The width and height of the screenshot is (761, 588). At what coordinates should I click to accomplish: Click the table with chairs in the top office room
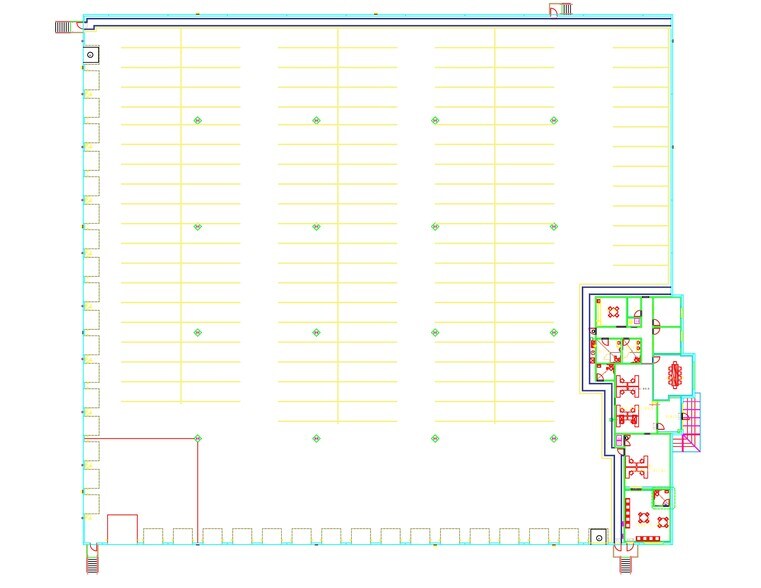(x=611, y=312)
